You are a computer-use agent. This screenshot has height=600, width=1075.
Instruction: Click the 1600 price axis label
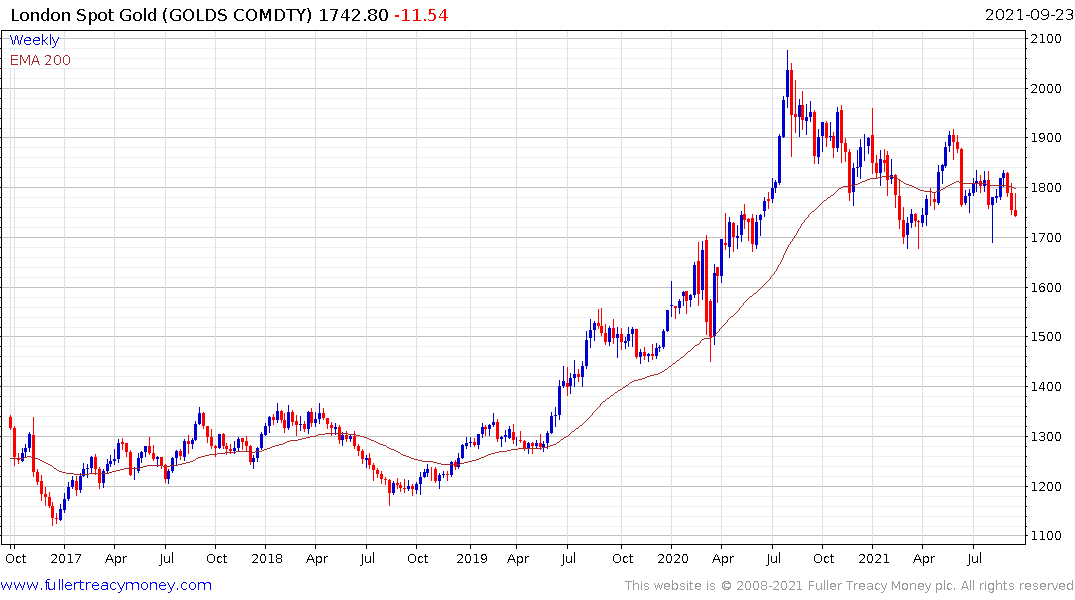click(x=1046, y=287)
